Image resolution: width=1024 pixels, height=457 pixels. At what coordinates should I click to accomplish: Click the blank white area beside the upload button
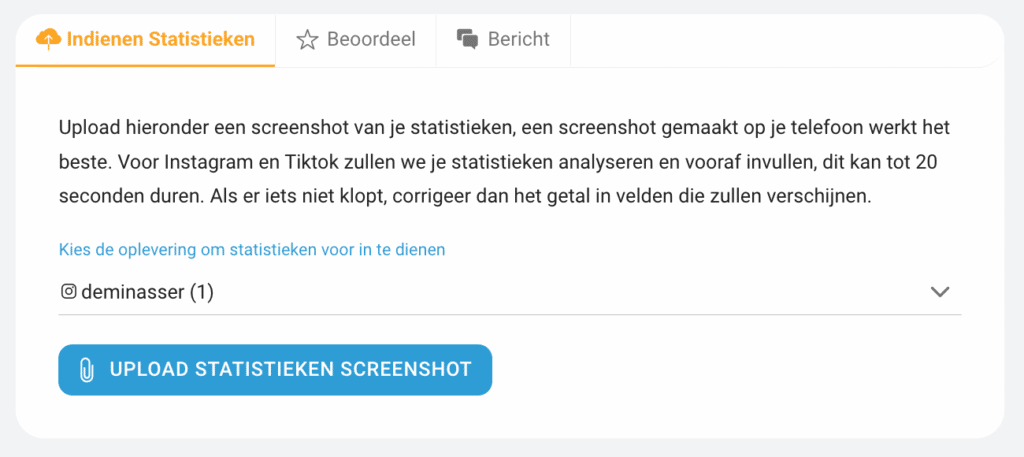(x=725, y=370)
